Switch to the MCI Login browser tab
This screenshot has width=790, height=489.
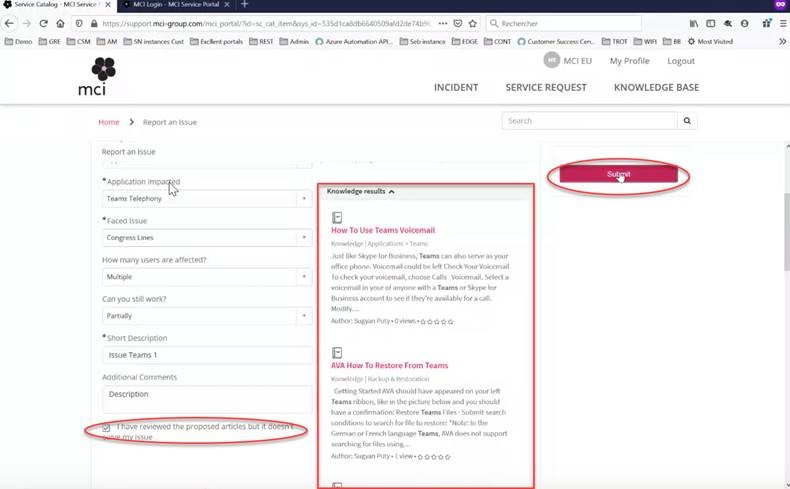pos(176,5)
